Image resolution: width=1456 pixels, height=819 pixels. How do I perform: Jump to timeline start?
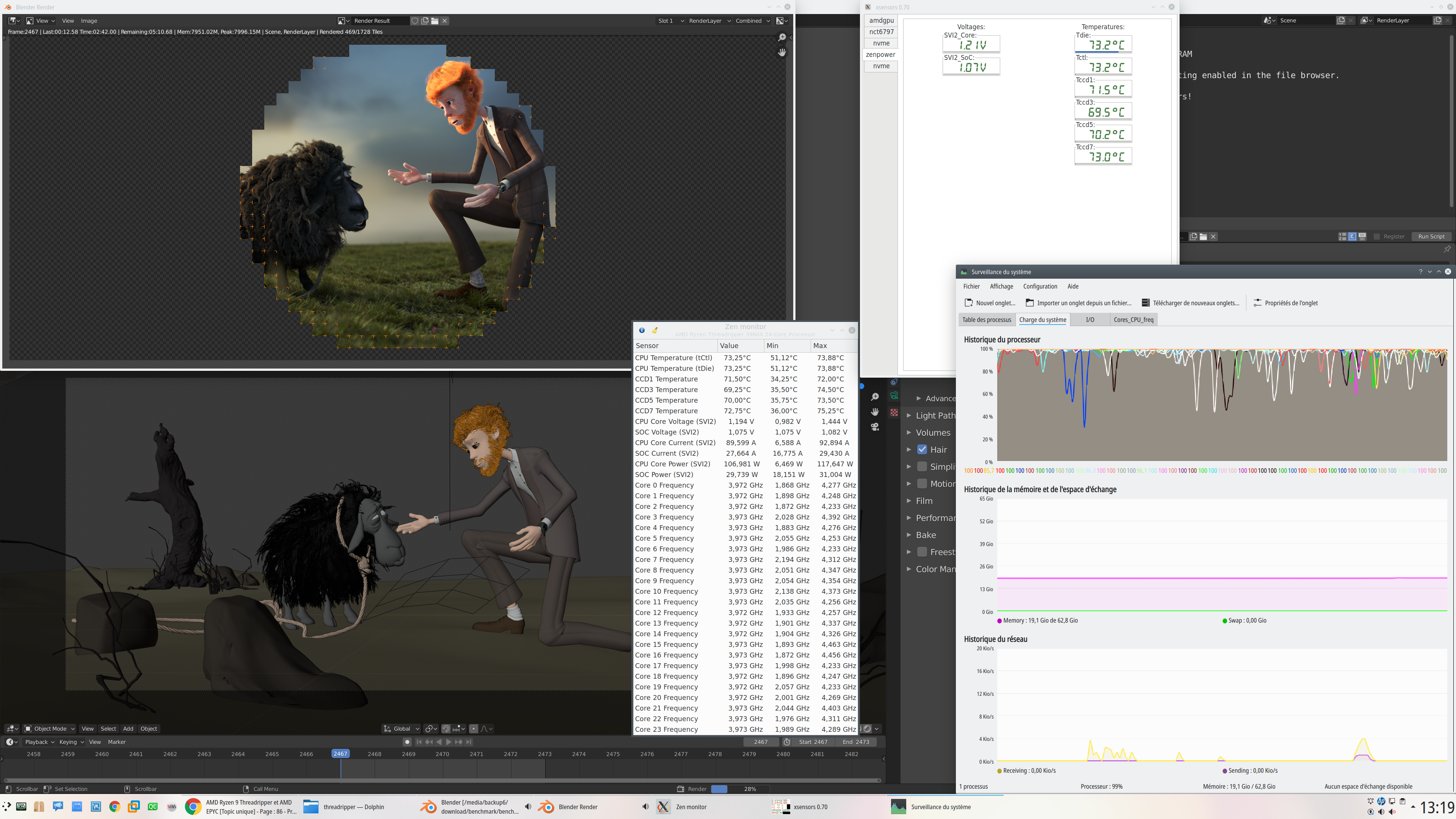point(419,742)
